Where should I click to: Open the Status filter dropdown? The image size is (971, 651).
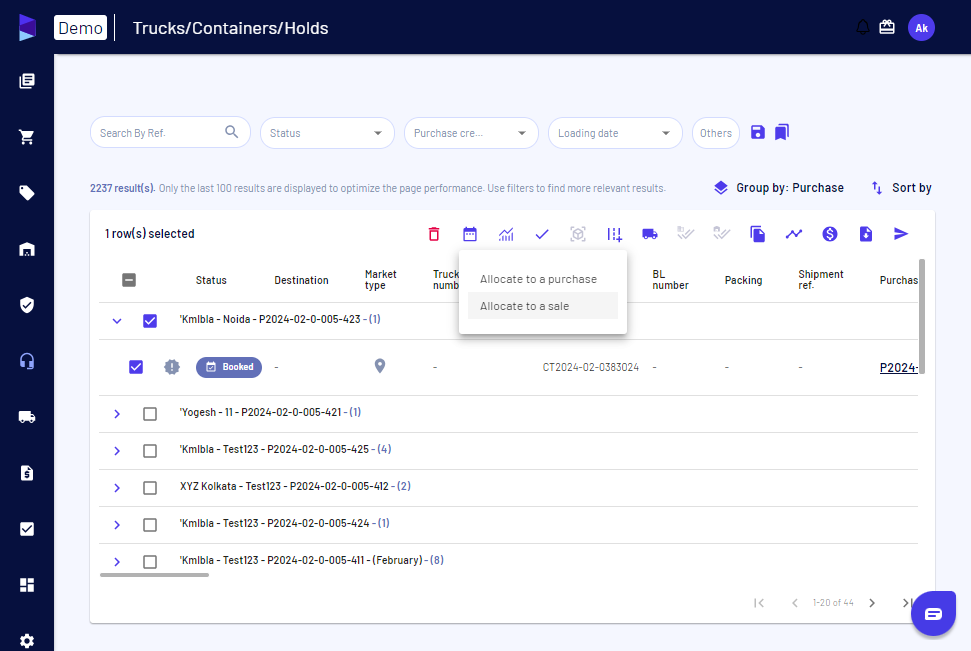[327, 133]
